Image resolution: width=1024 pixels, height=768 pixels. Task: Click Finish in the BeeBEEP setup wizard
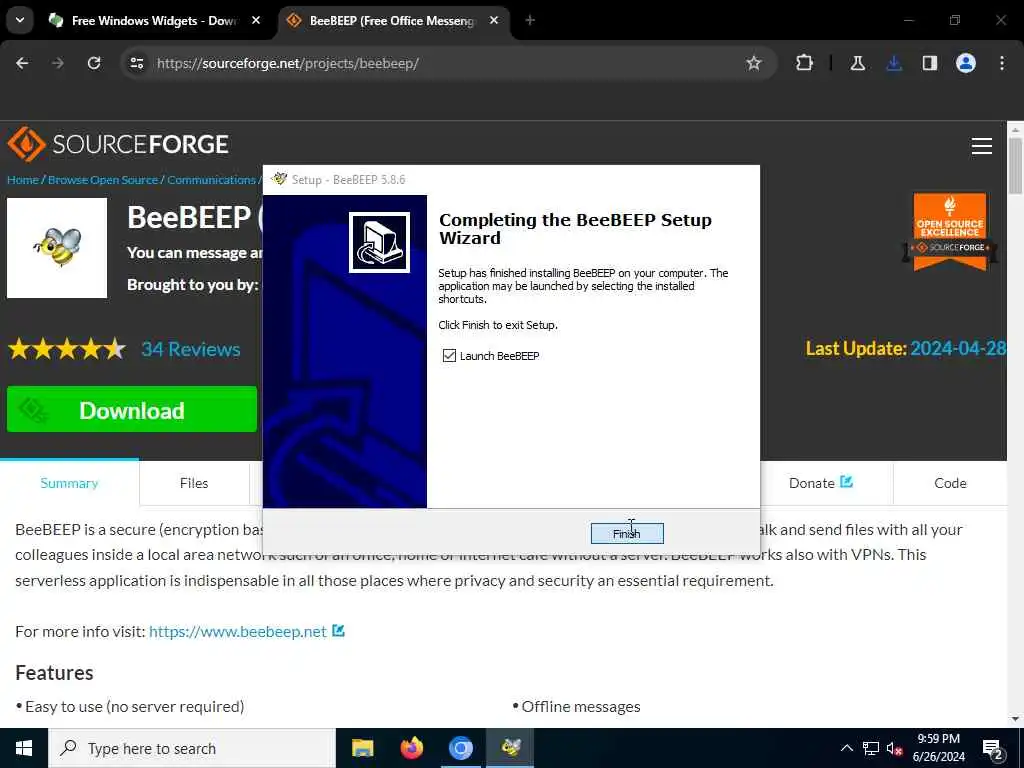click(627, 534)
